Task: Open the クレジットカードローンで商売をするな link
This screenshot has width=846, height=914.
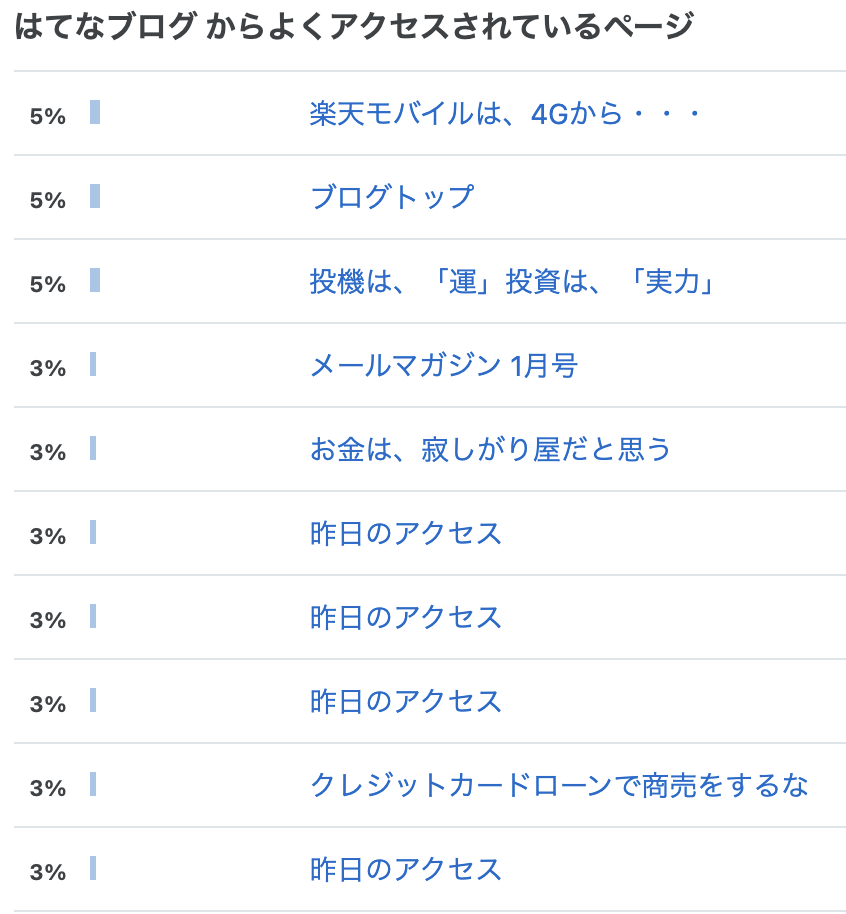Action: [559, 785]
